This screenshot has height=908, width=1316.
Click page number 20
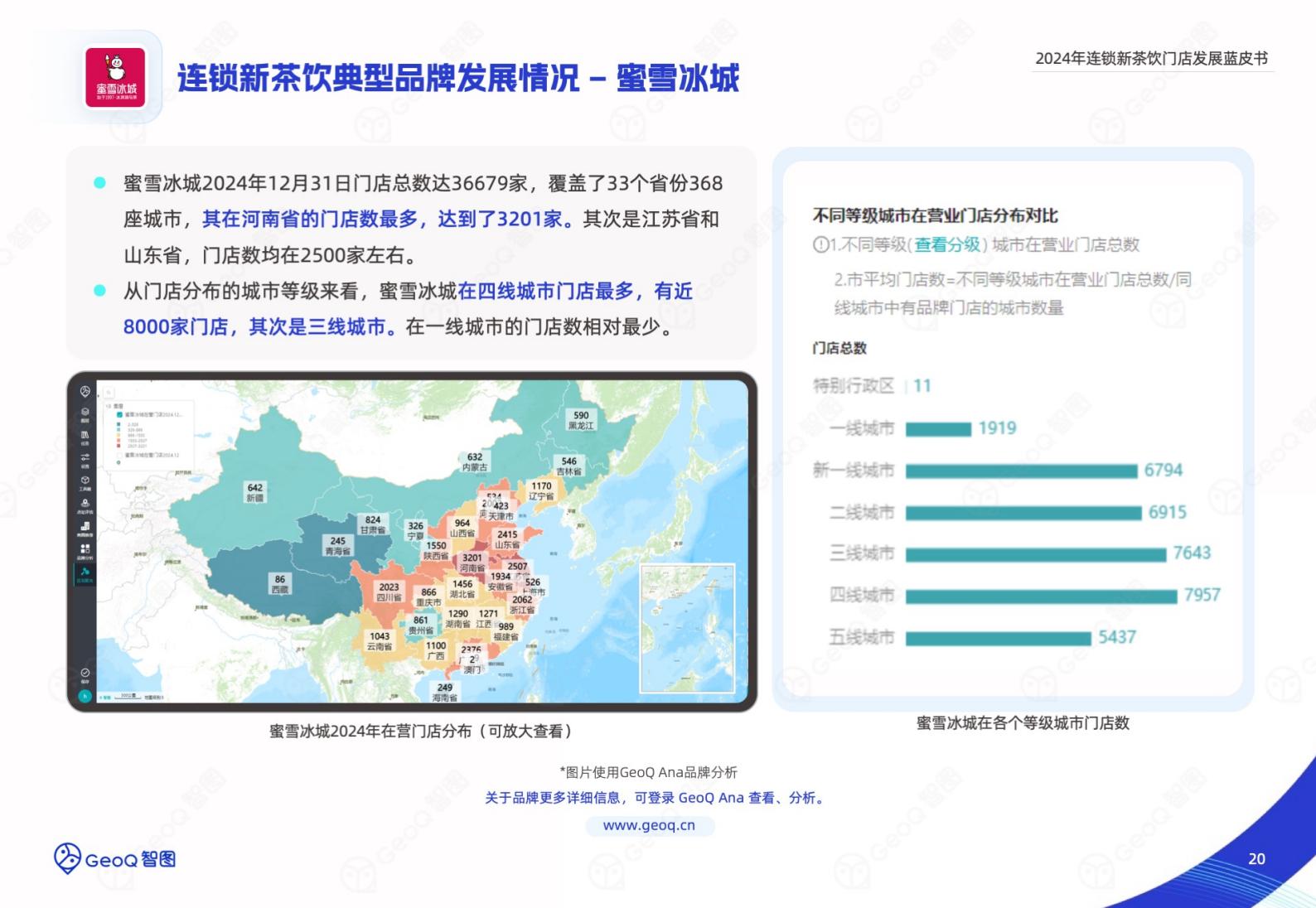pyautogui.click(x=1256, y=859)
